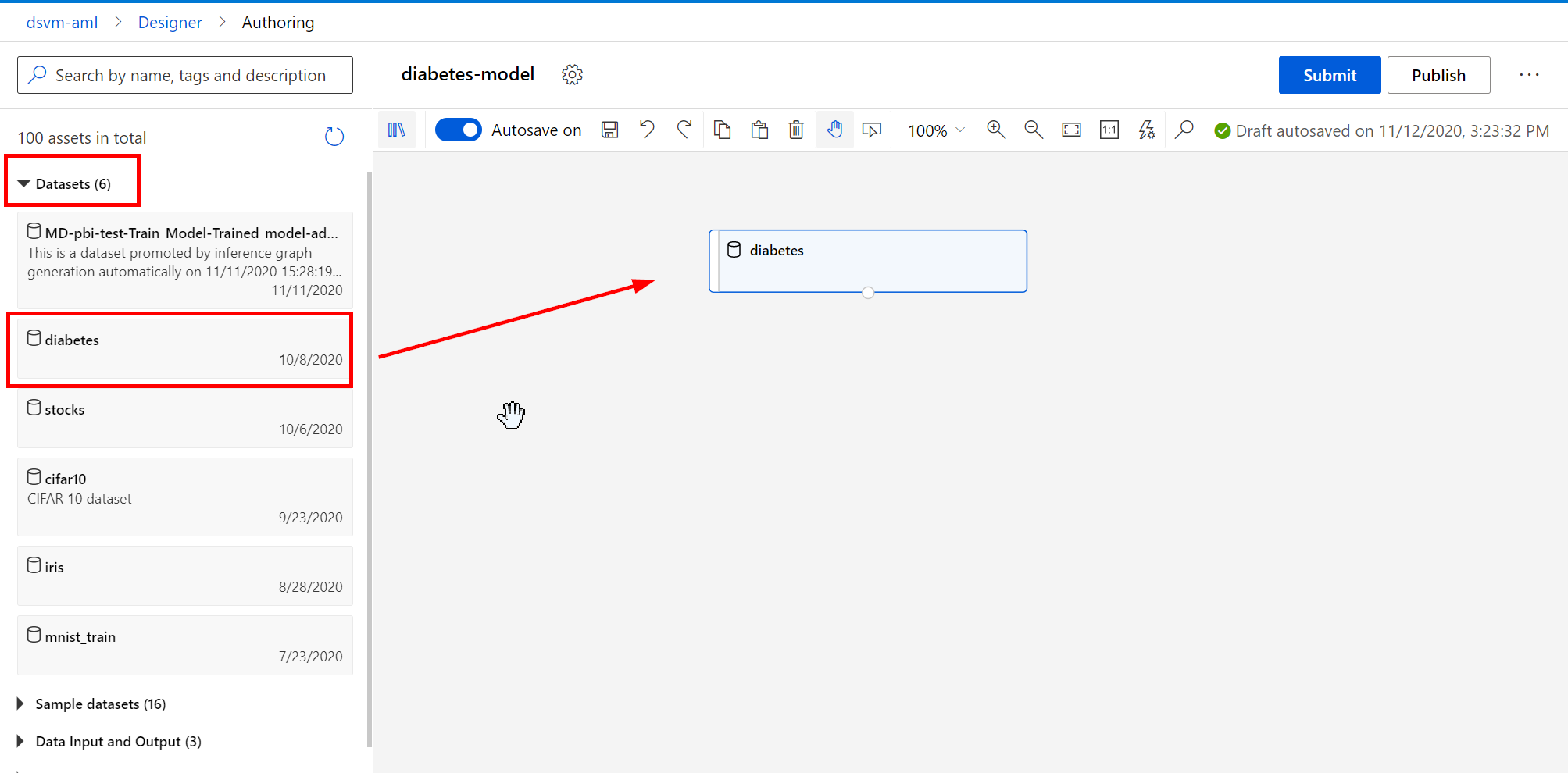The width and height of the screenshot is (1568, 773).
Task: Delete the selected module
Action: point(796,130)
